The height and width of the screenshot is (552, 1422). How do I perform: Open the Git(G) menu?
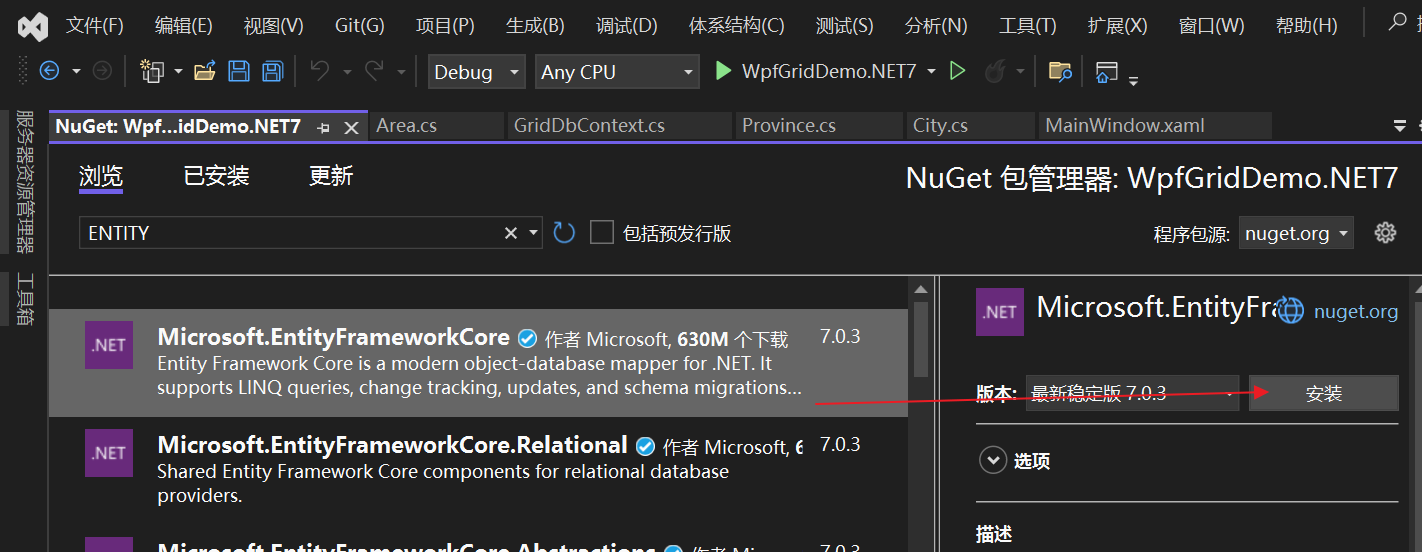coord(359,26)
